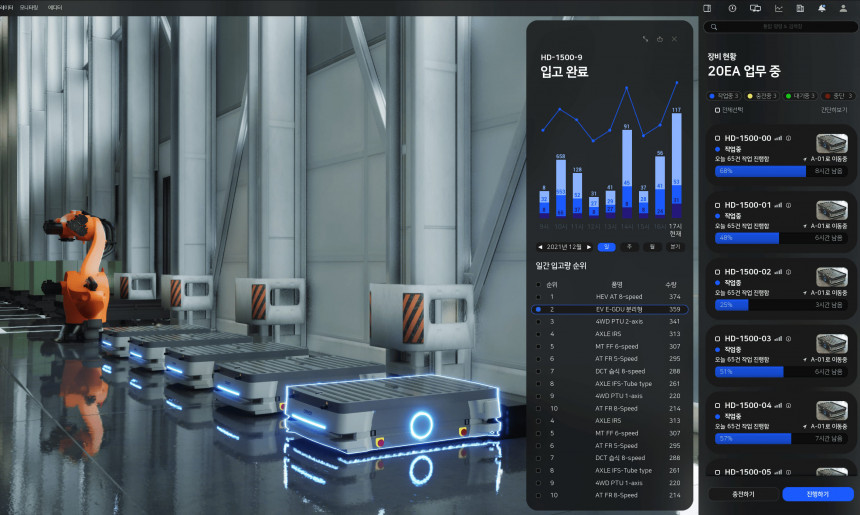Viewport: 860px width, 515px height.
Task: Select the weekly (주) chart tab
Action: point(628,246)
